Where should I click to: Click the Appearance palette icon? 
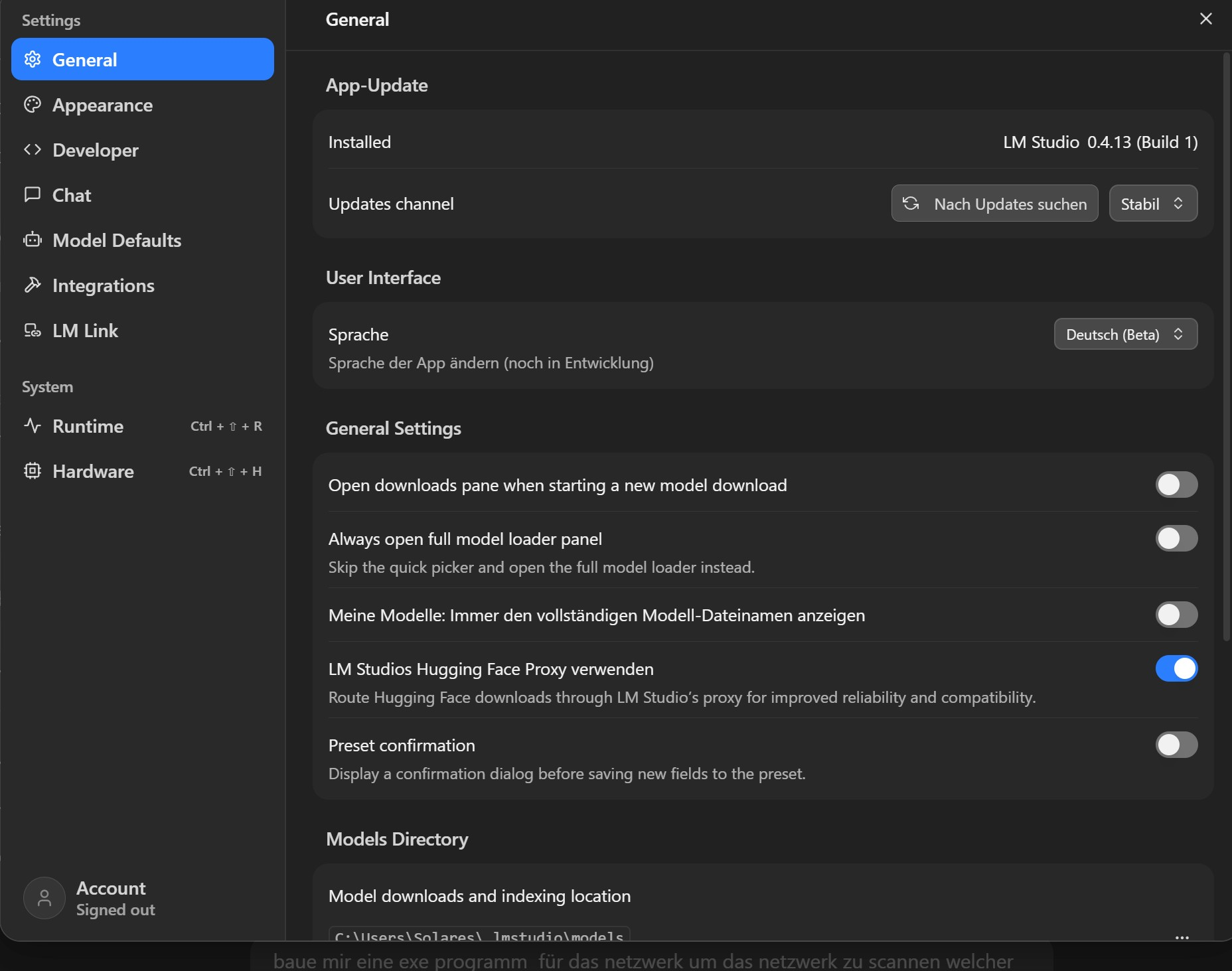click(33, 105)
